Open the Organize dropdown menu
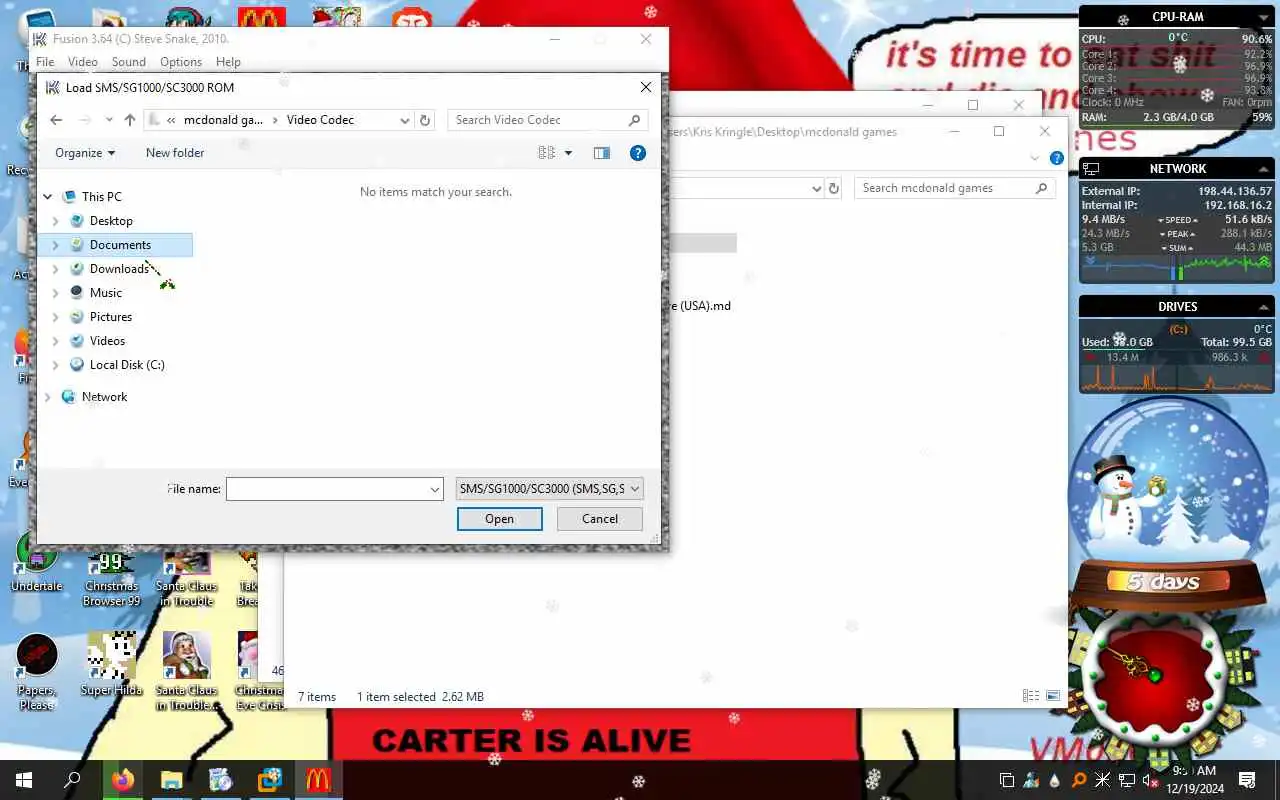The width and height of the screenshot is (1280, 800). coord(85,153)
